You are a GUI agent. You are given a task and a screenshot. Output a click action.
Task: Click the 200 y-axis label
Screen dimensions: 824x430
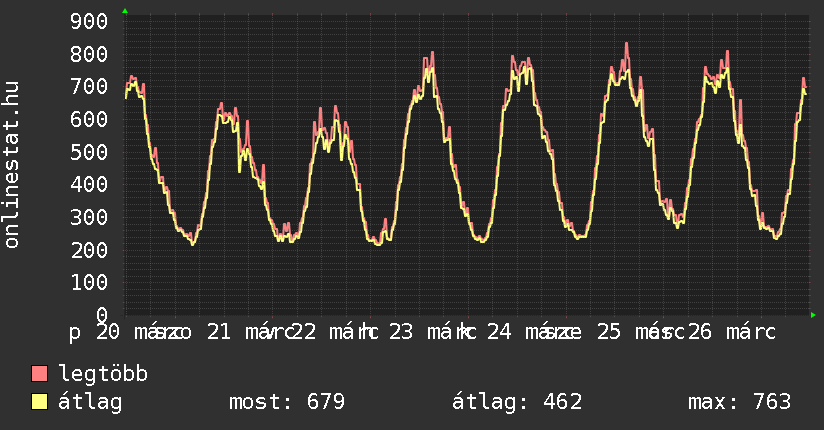91,250
